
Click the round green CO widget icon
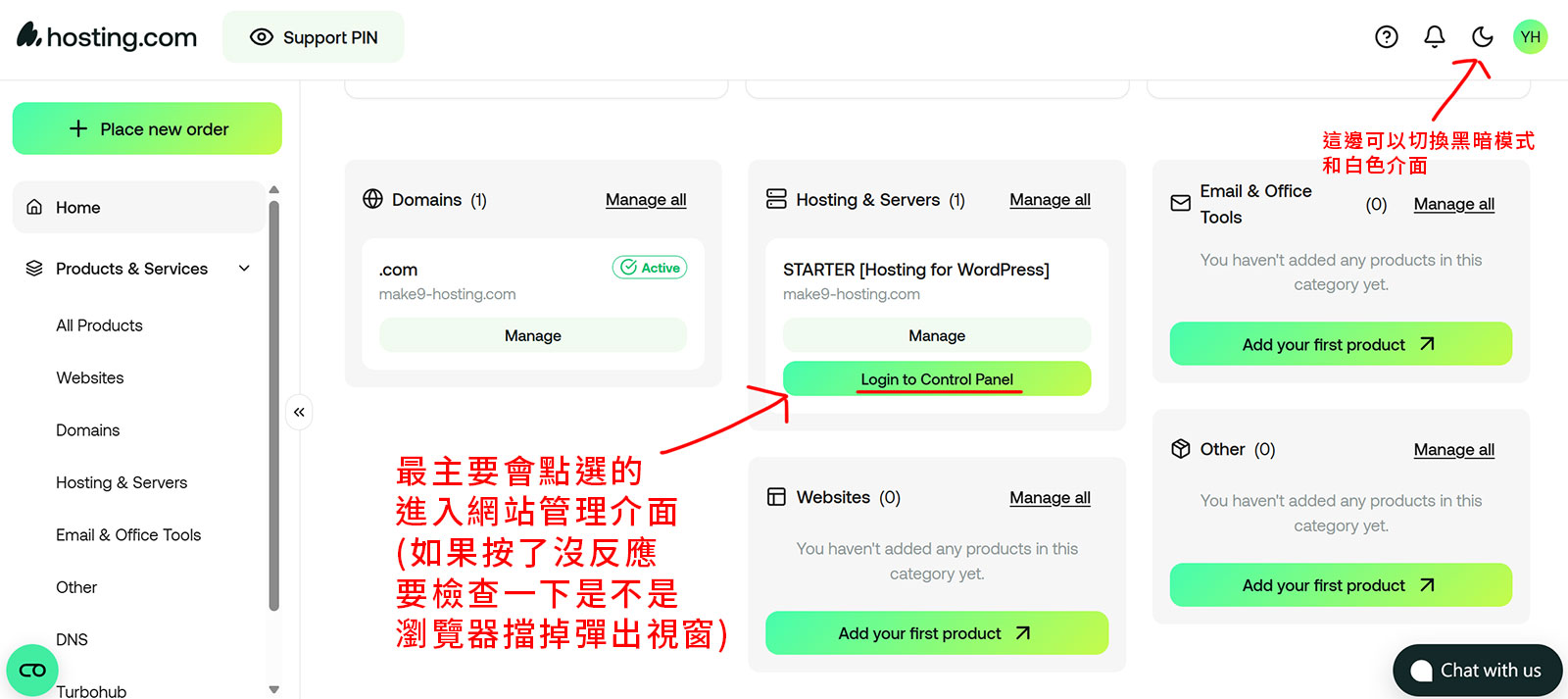click(x=32, y=671)
